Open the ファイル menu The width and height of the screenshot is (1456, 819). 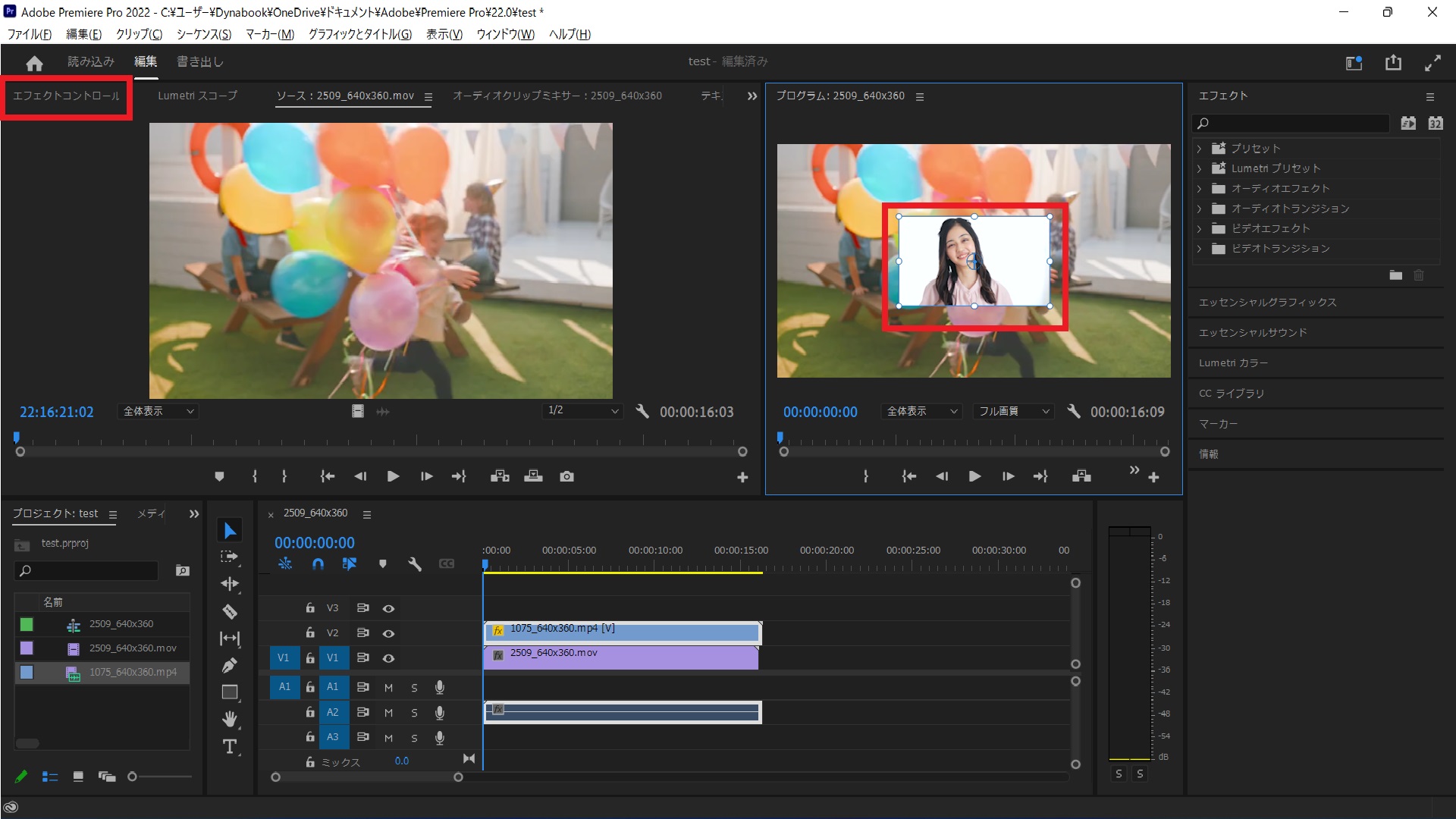(30, 34)
